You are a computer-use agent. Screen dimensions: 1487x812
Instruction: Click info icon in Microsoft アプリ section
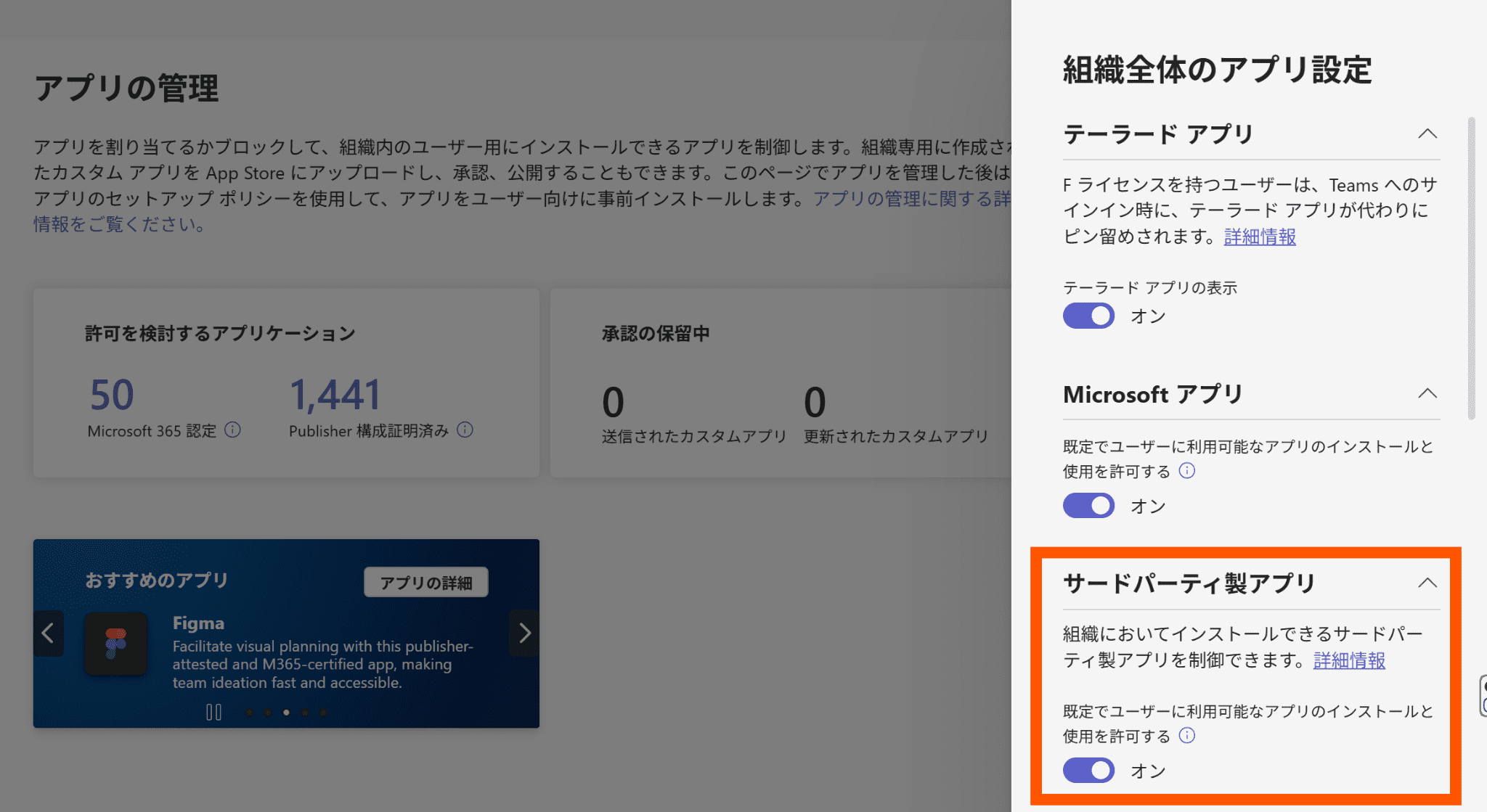pos(1186,471)
